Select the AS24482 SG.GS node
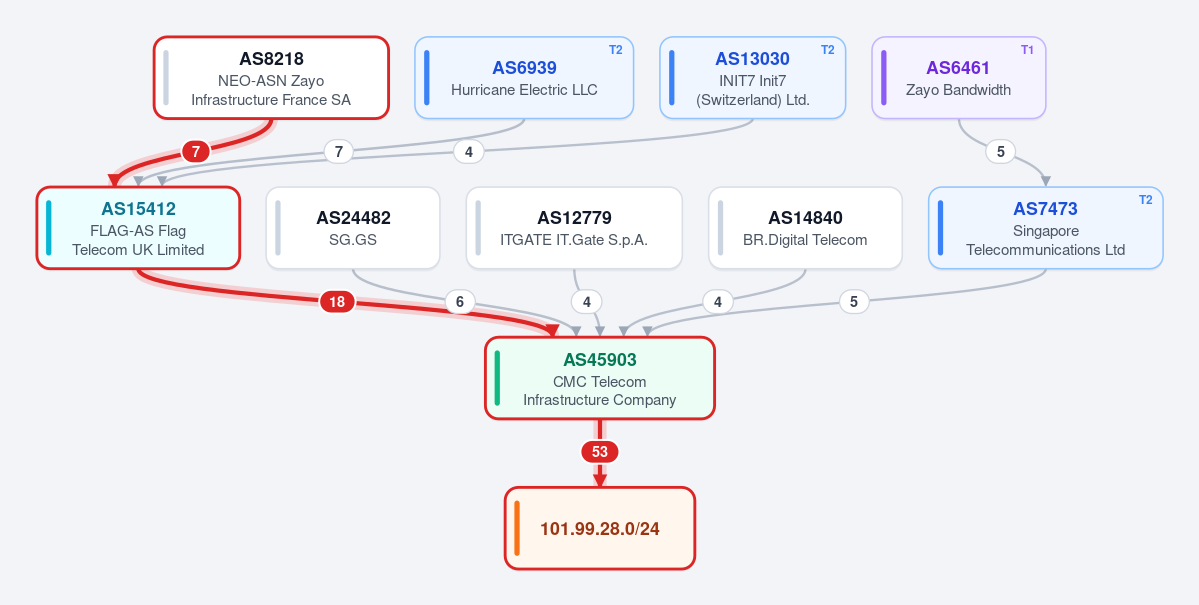The height and width of the screenshot is (605, 1199). (x=353, y=228)
